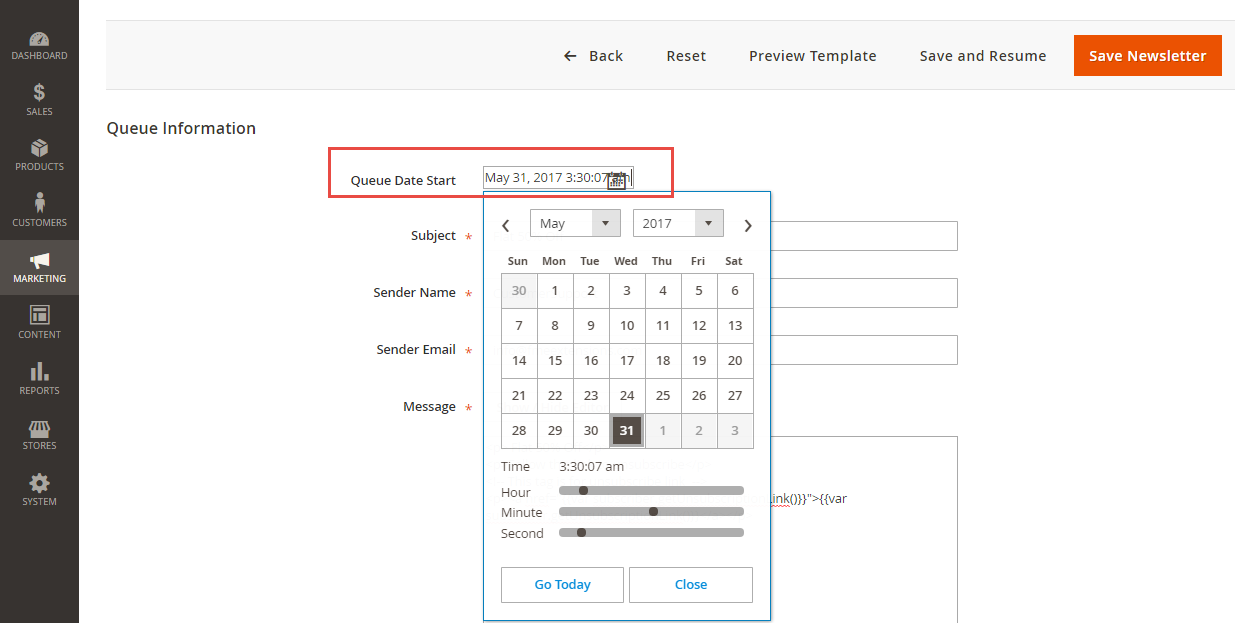
Task: Open the Products box icon
Action: 39,149
